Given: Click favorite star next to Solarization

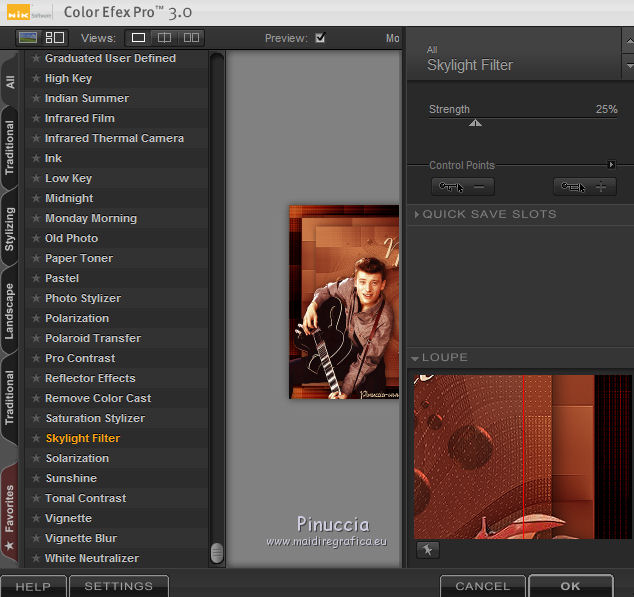Looking at the screenshot, I should (x=36, y=459).
